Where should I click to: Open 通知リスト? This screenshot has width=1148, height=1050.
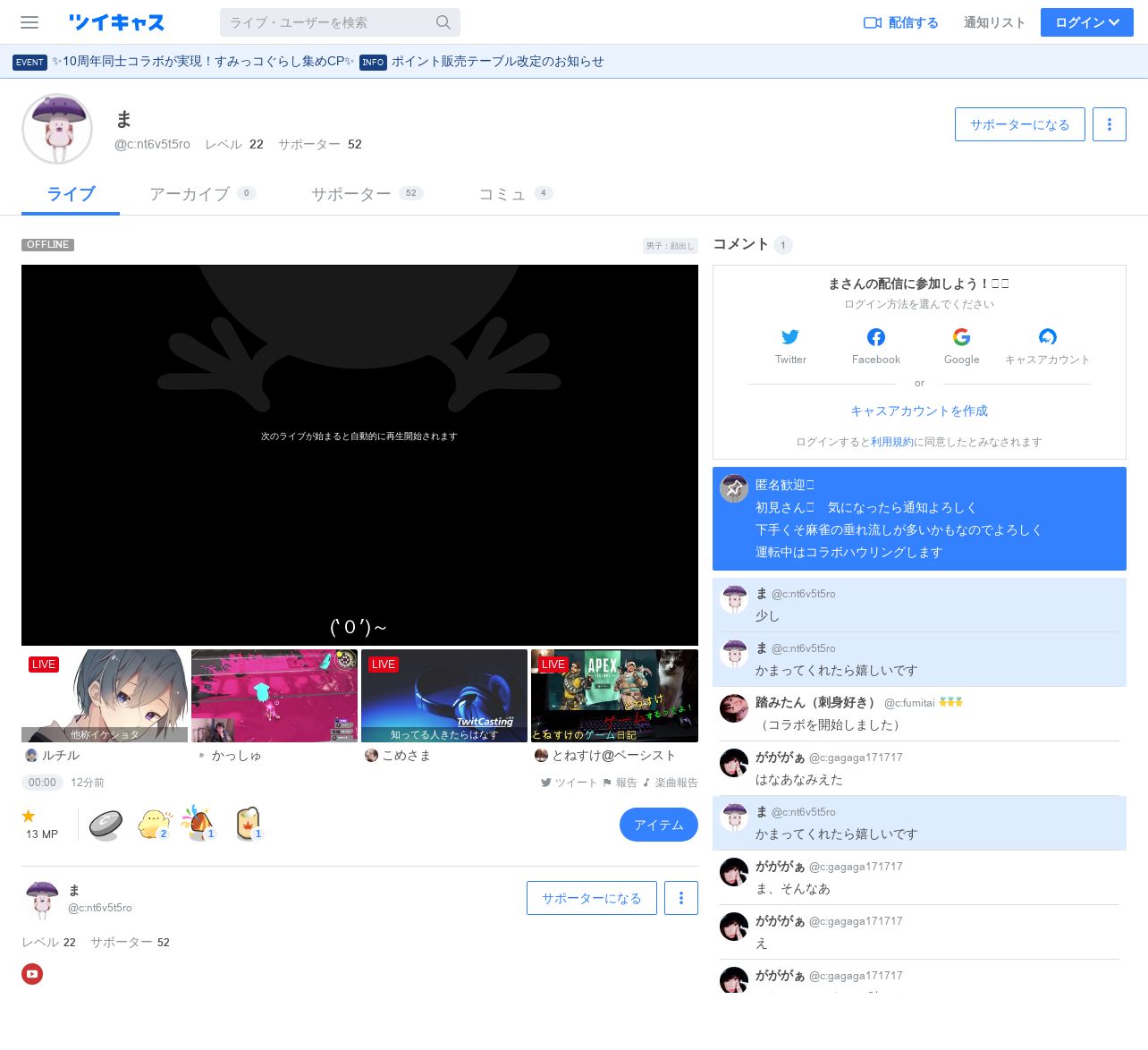tap(994, 22)
